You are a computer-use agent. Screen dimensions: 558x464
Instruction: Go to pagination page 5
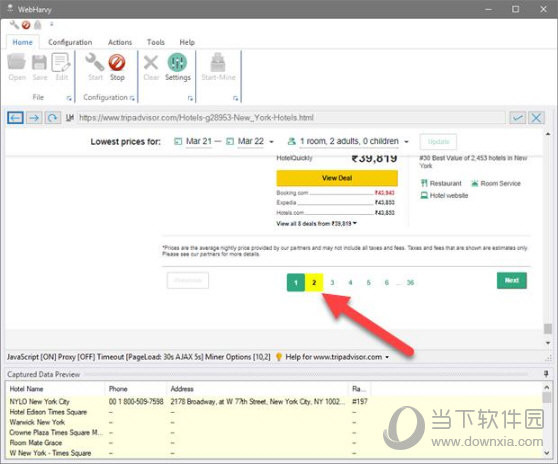[368, 283]
